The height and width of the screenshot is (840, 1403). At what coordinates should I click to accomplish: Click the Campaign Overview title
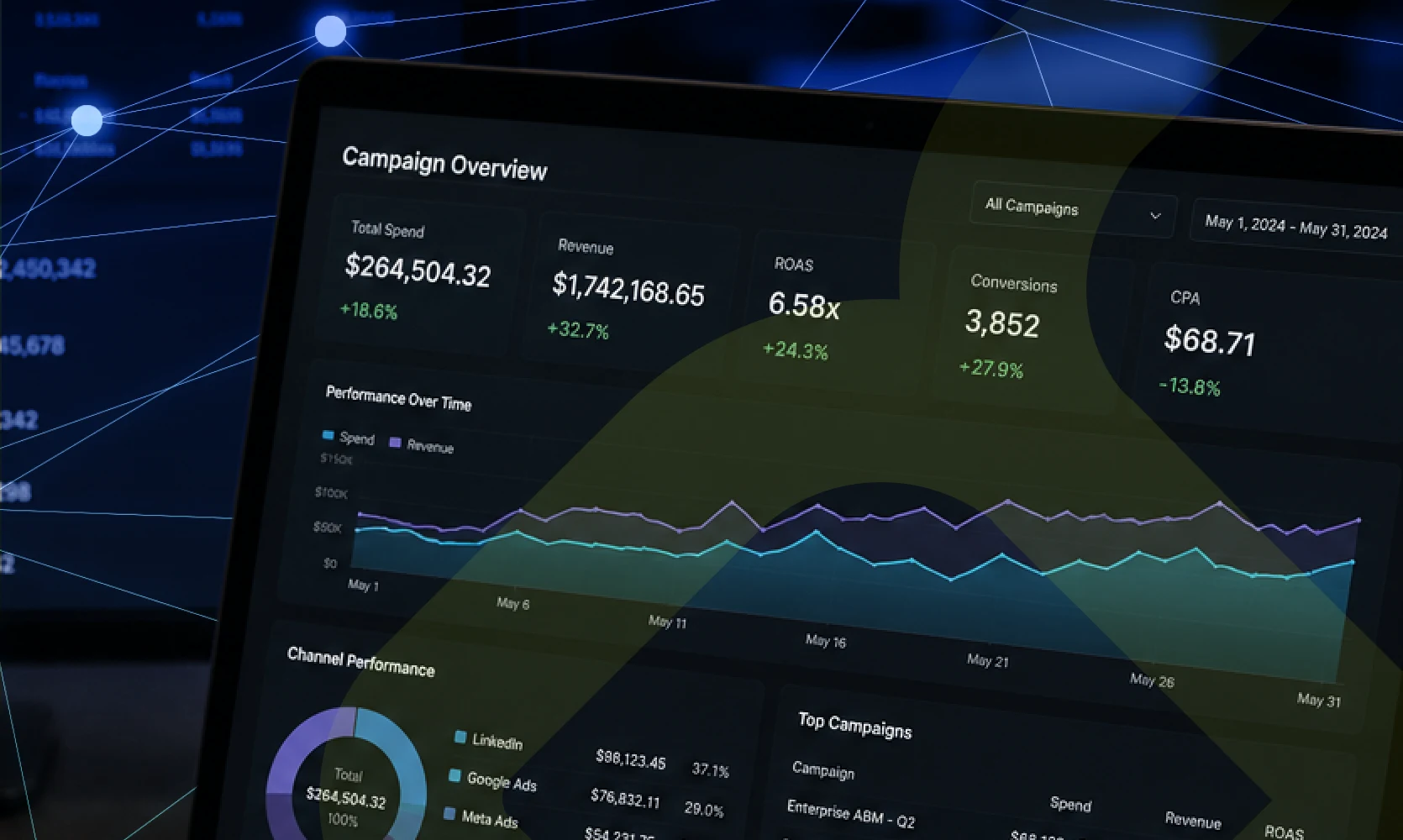tap(444, 163)
